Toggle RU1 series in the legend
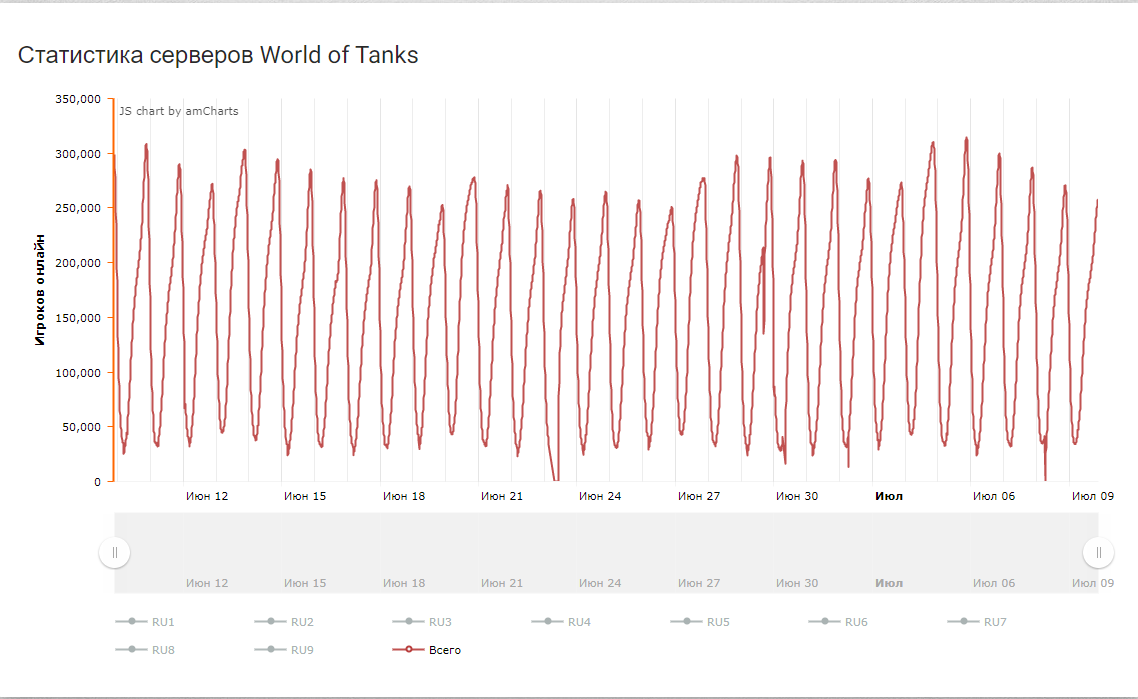Viewport: 1138px width, 699px height. tap(145, 621)
